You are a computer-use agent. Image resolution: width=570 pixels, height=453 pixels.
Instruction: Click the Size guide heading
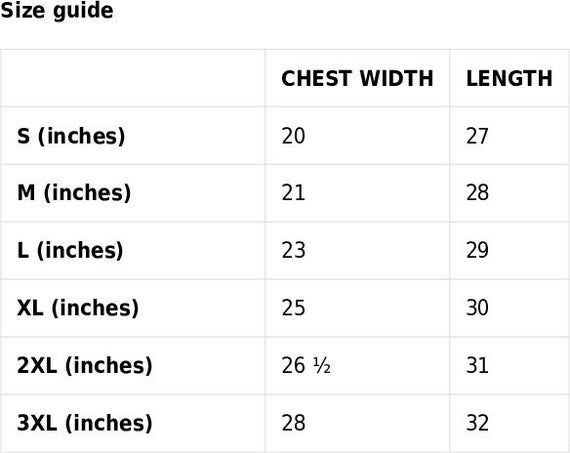(57, 11)
